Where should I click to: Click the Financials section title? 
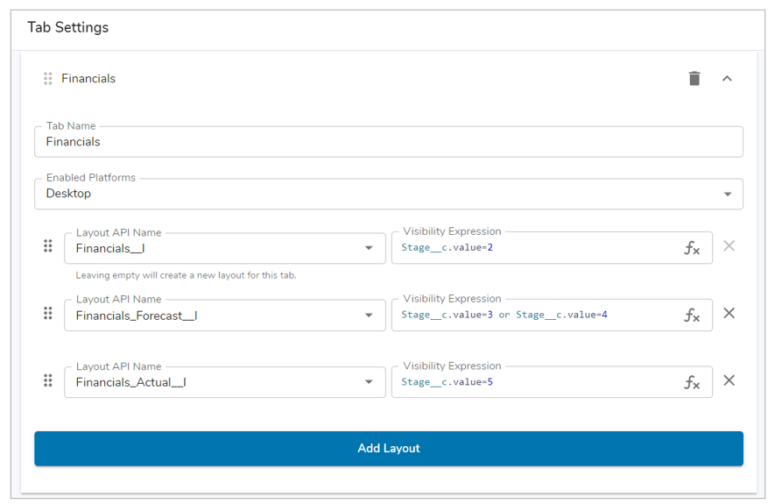88,78
